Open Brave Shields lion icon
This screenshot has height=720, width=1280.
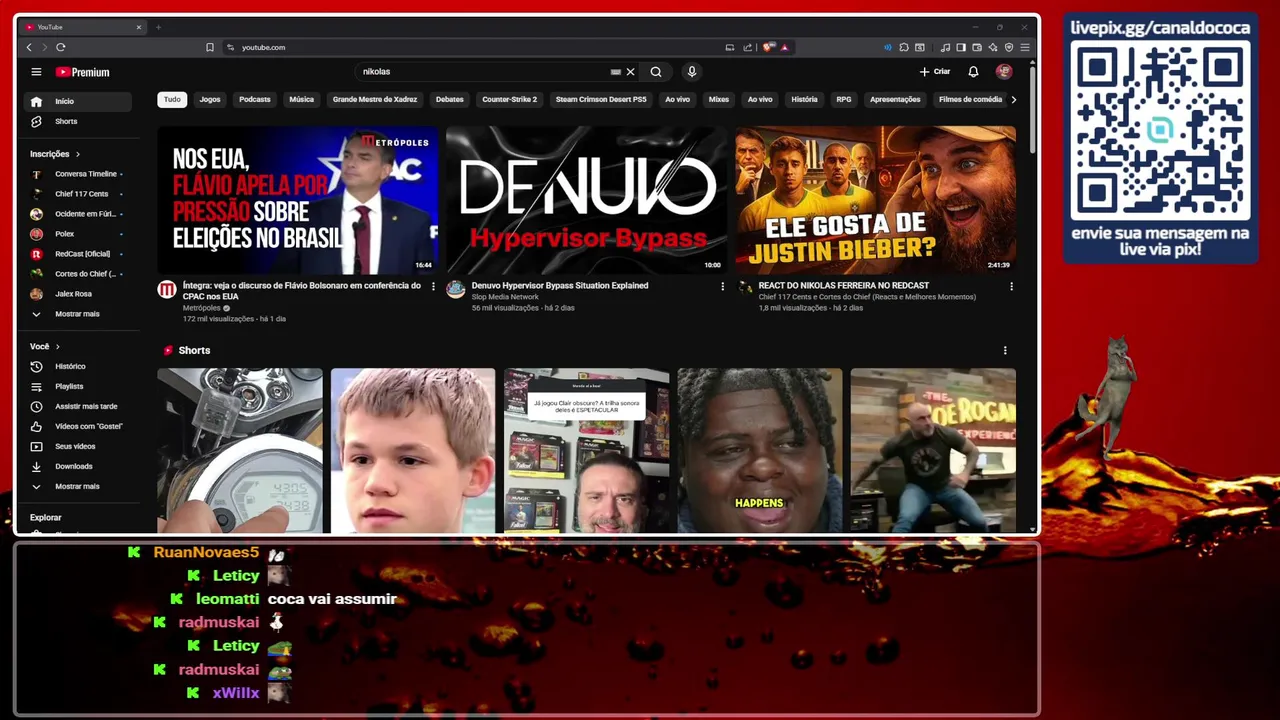pyautogui.click(x=767, y=47)
